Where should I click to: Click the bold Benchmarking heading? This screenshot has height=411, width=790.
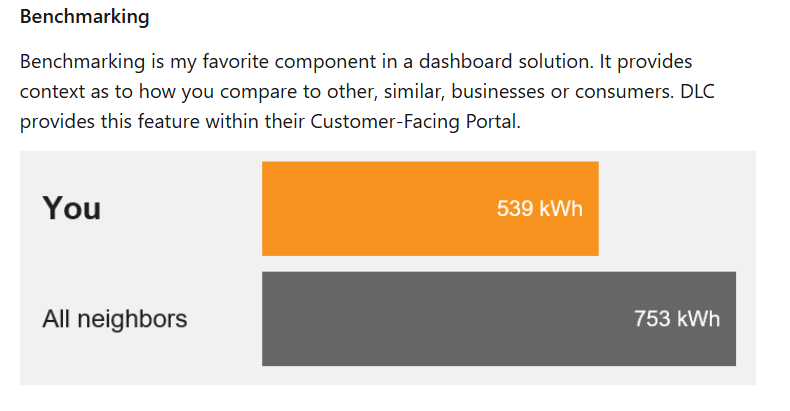point(84,18)
